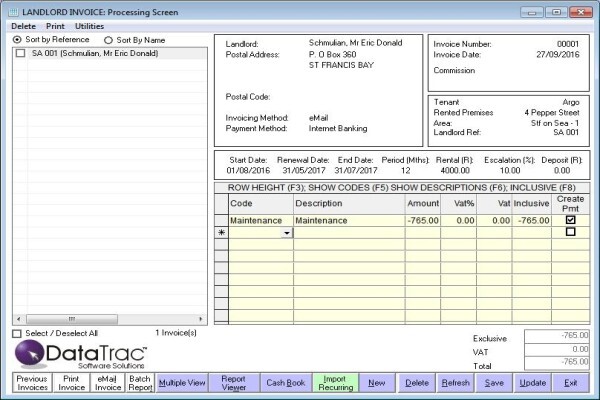Save the invoice
Viewport: 600px width, 400px height.
coord(494,383)
